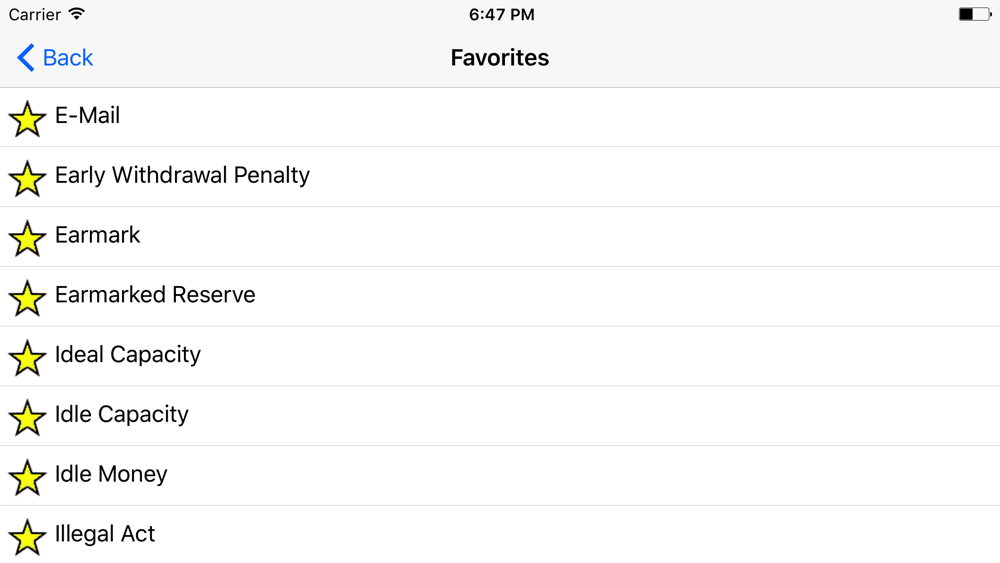This screenshot has height=563, width=1000.
Task: Select the Earmark list item
Action: (x=500, y=237)
